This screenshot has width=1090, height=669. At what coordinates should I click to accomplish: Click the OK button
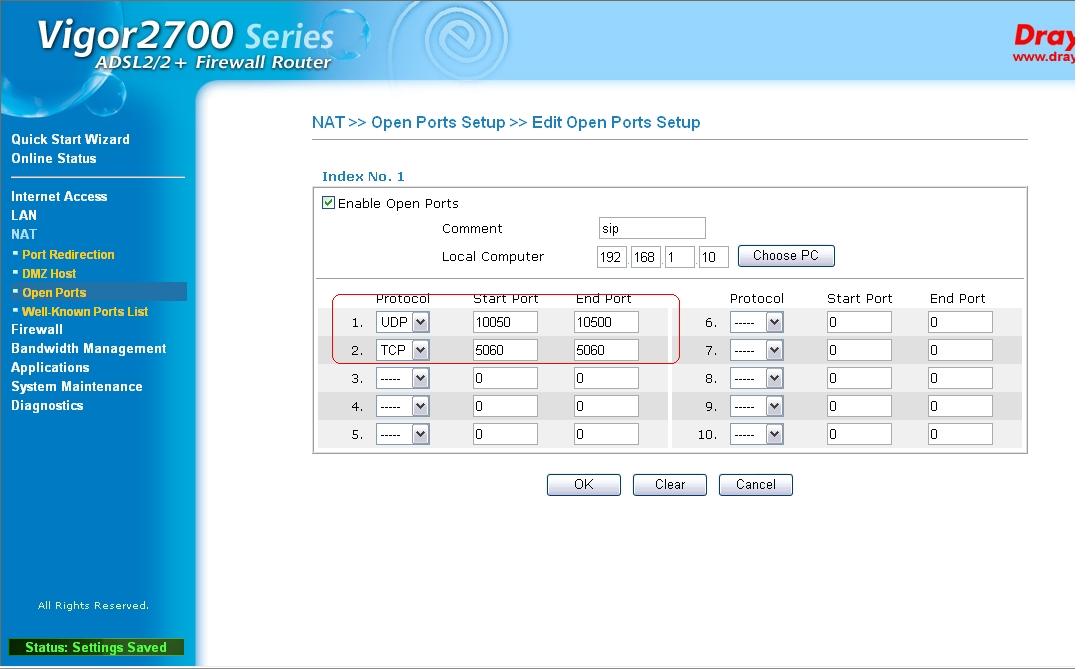coord(584,484)
